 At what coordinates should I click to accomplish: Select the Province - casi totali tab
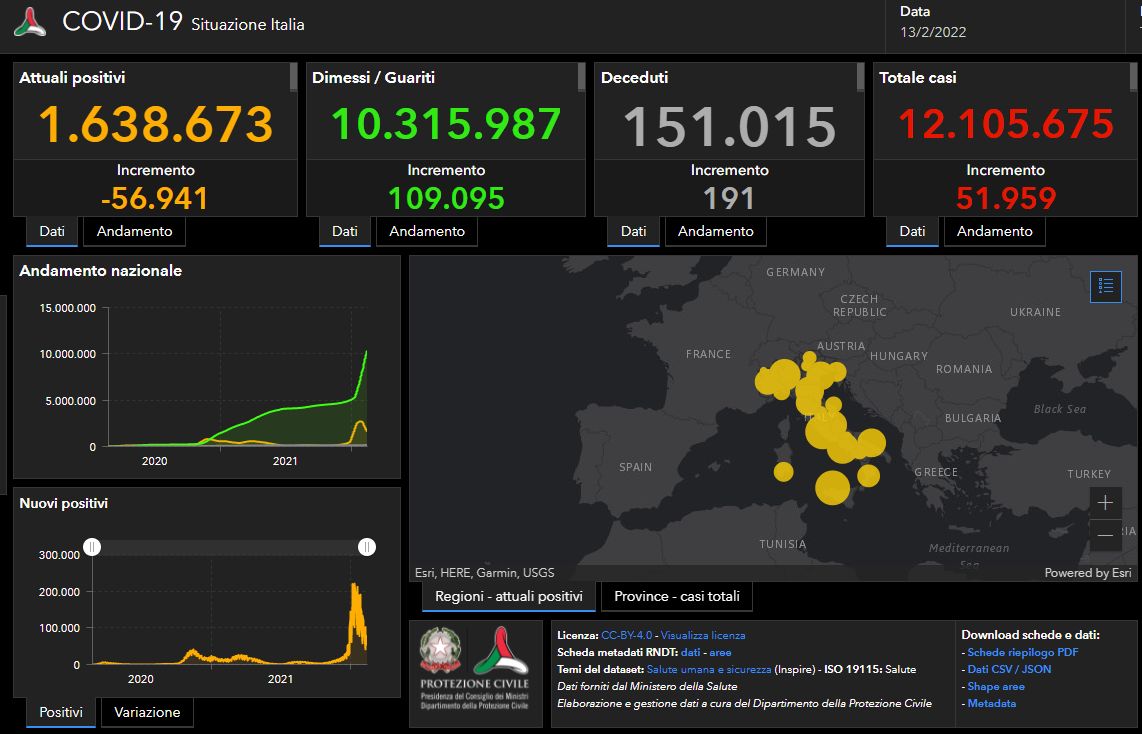tap(676, 597)
